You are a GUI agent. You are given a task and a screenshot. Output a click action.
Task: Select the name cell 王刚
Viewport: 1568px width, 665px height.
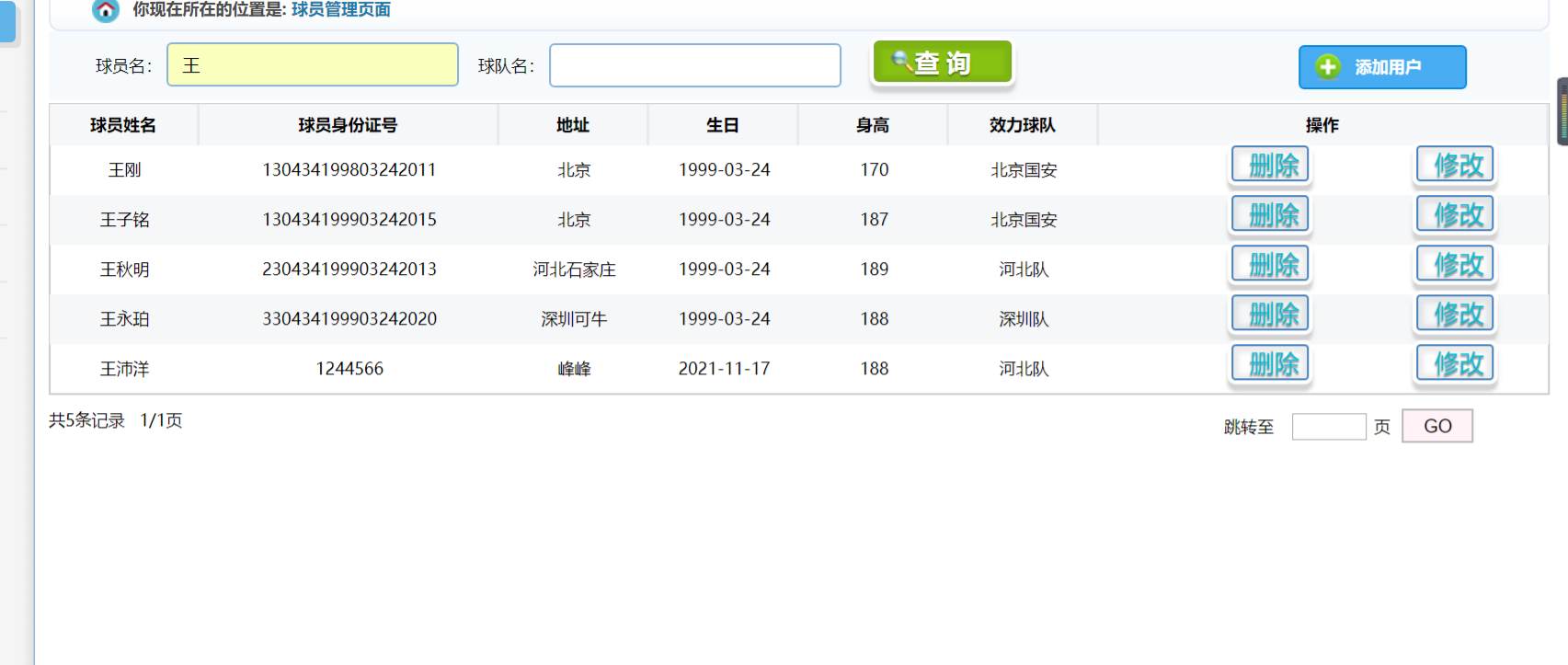[124, 170]
